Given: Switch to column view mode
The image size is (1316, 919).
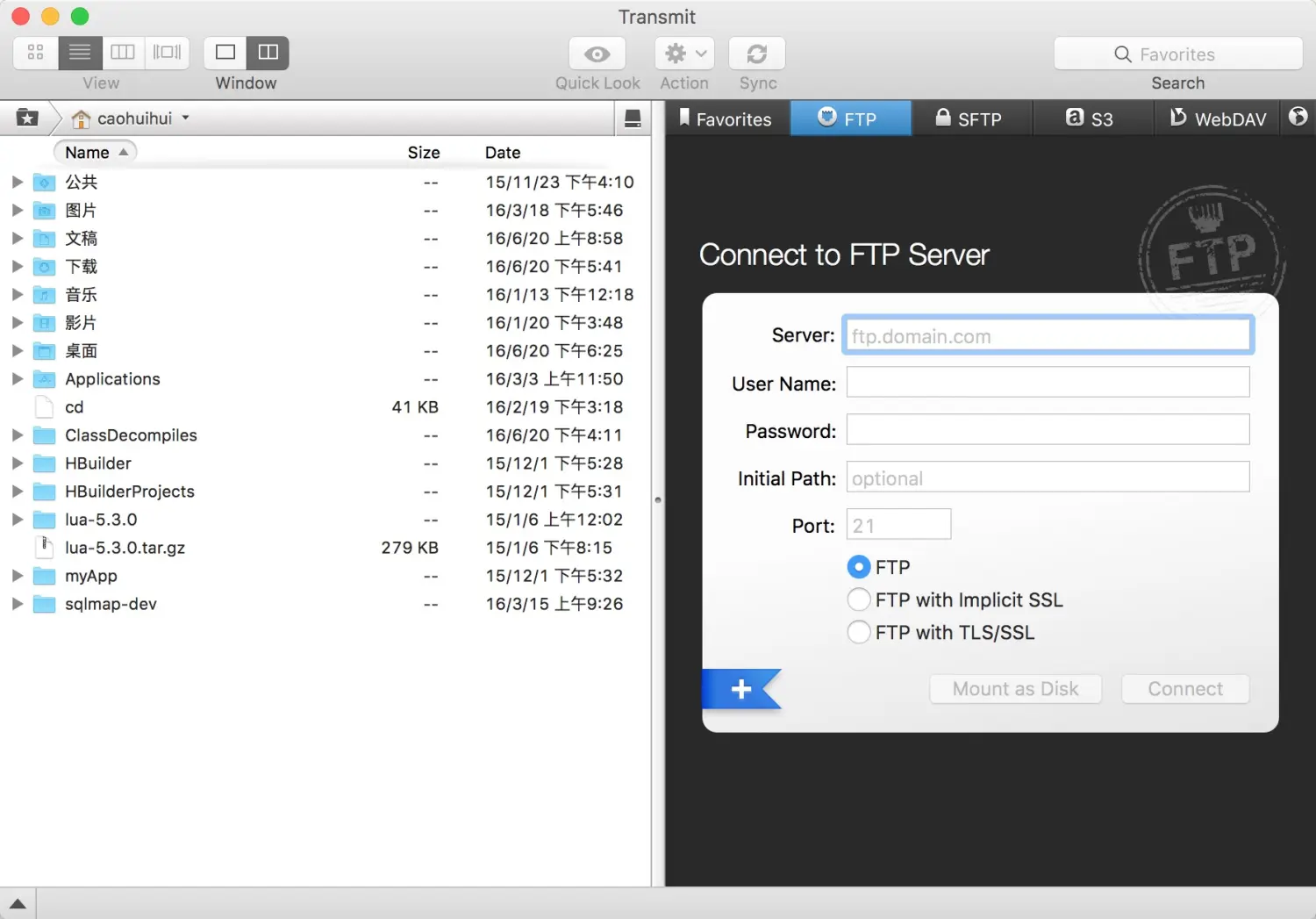Looking at the screenshot, I should tap(123, 53).
